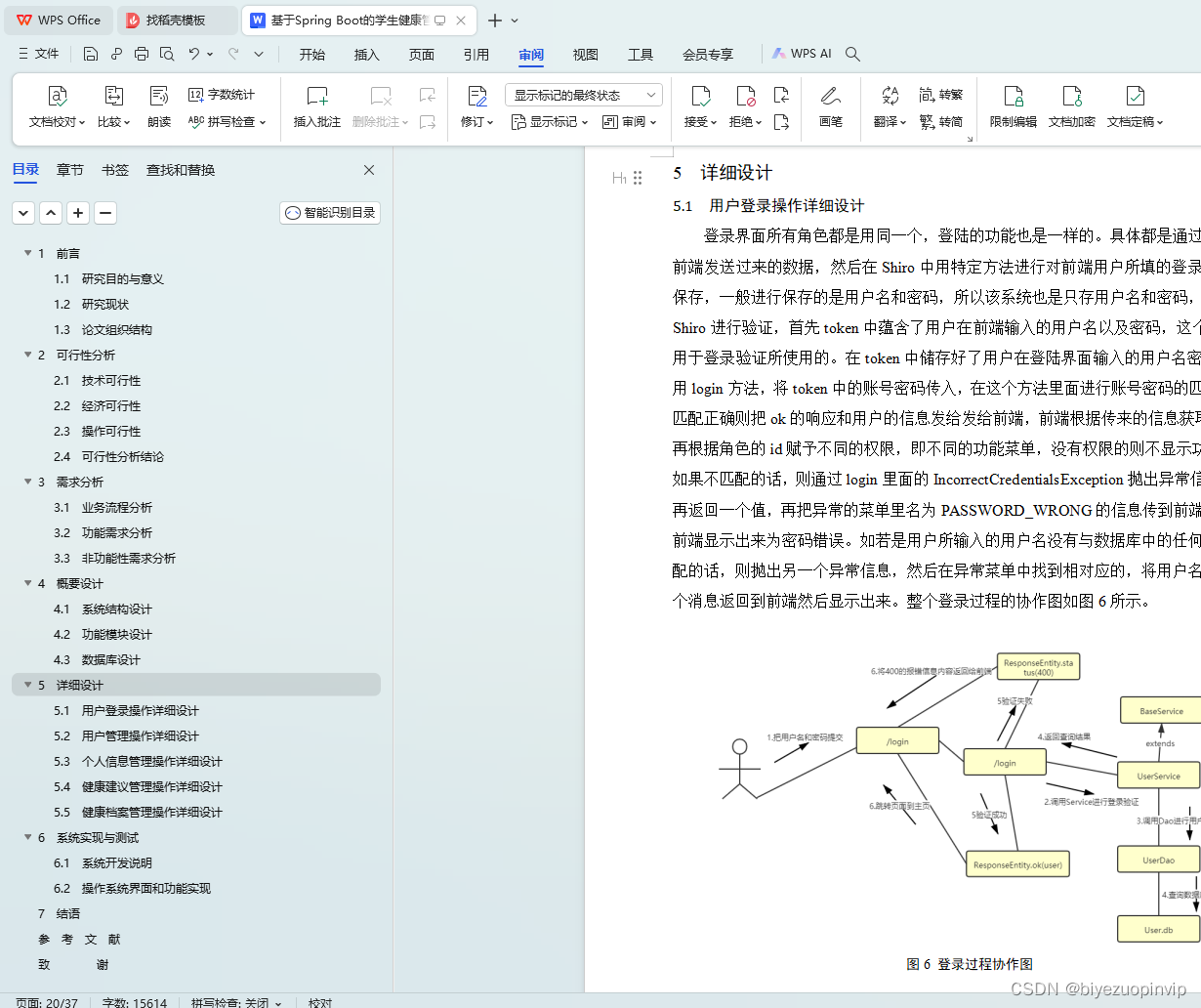Switch to 查找和替换 tab in navigation pane
Viewport: 1201px width, 1008px height.
[x=181, y=170]
